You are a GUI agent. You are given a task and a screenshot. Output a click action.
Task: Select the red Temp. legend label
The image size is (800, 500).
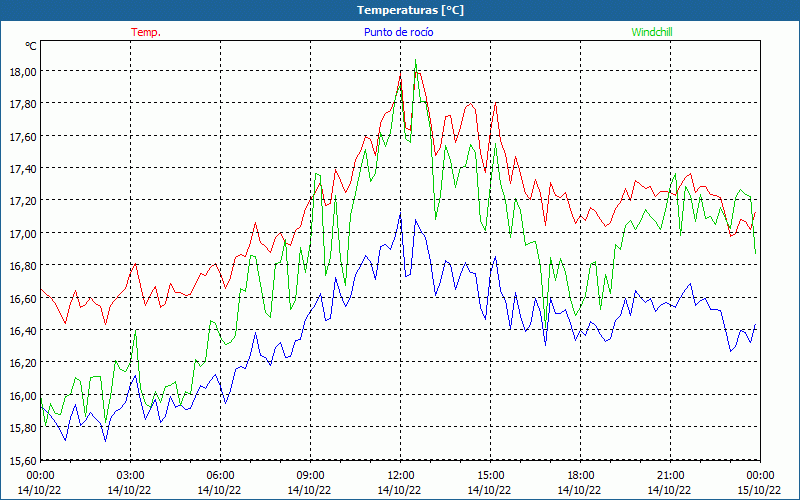click(146, 32)
